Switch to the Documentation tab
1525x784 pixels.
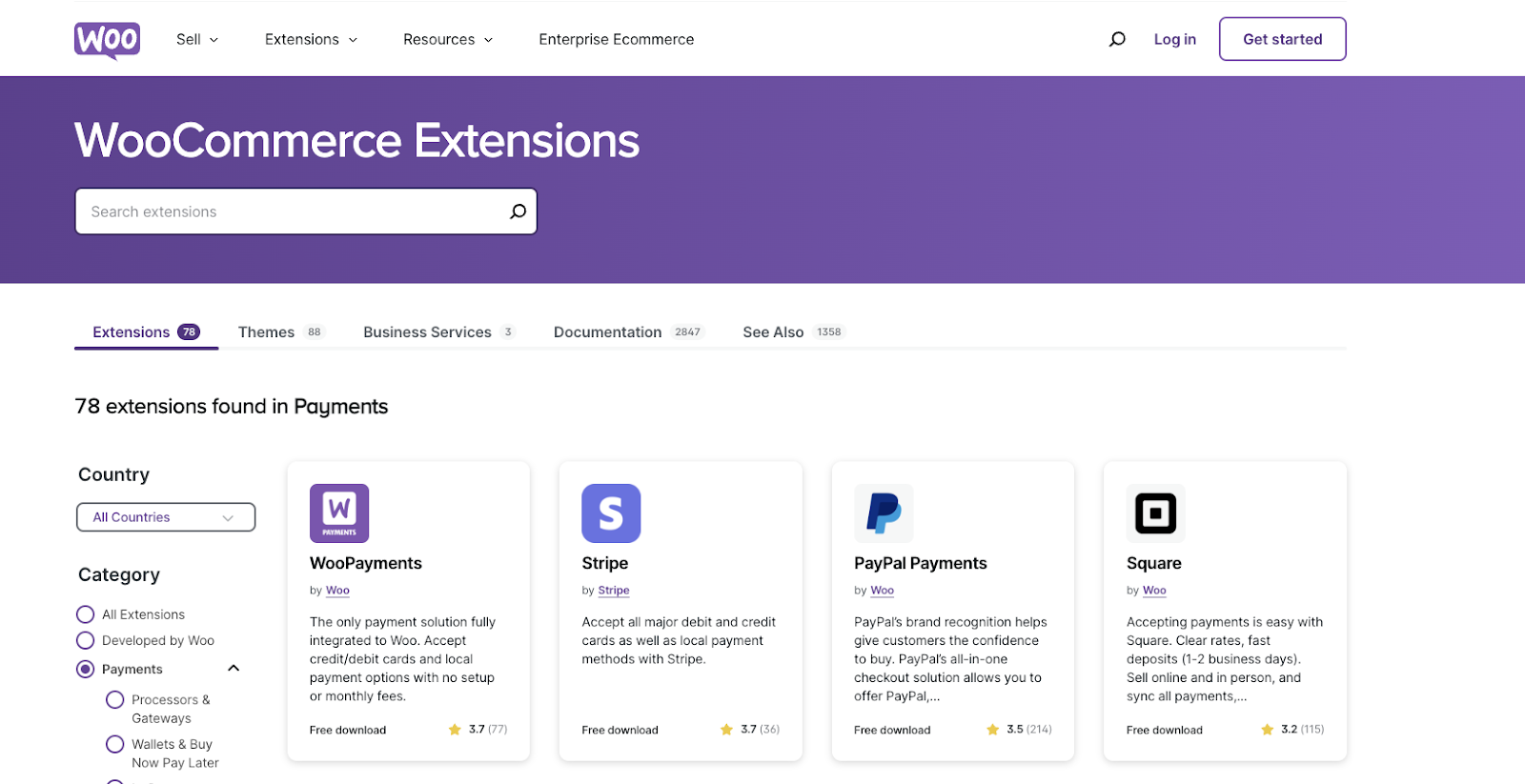(x=629, y=332)
